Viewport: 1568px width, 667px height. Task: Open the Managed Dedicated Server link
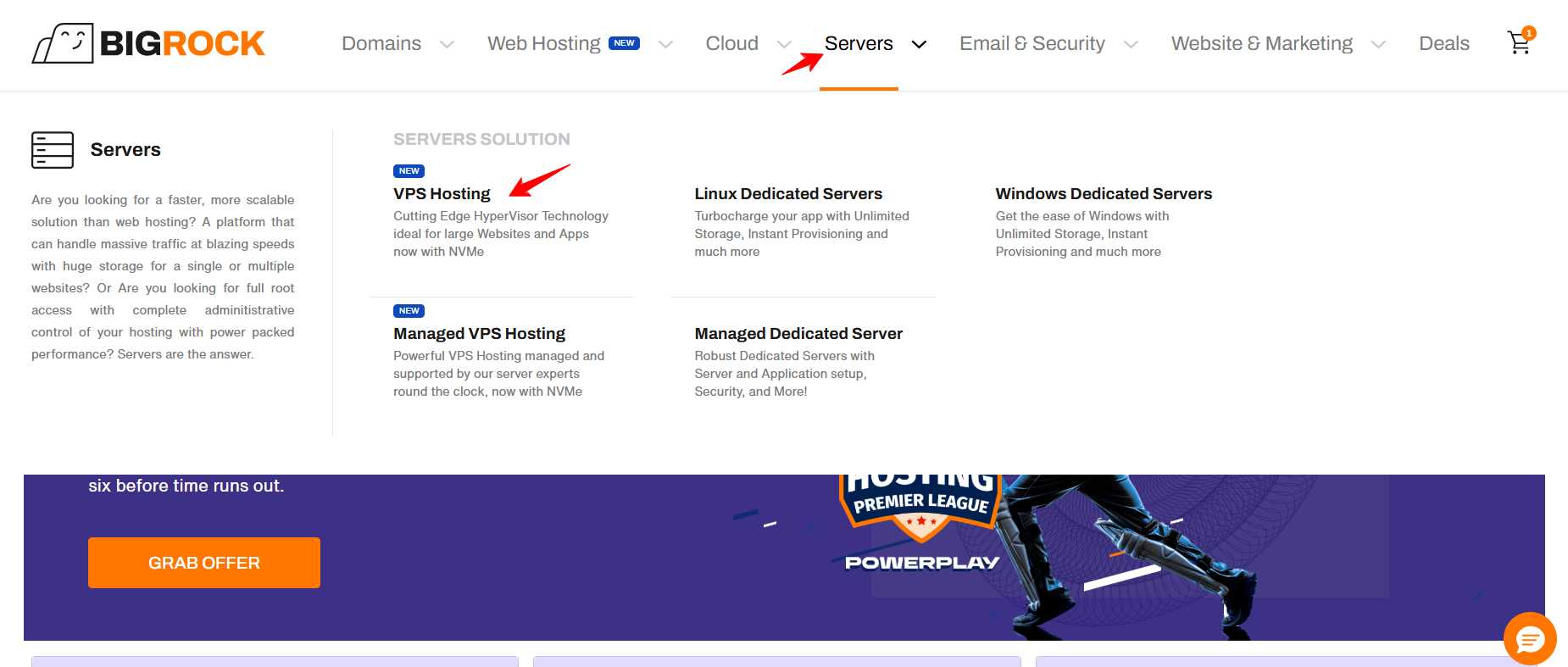click(798, 334)
